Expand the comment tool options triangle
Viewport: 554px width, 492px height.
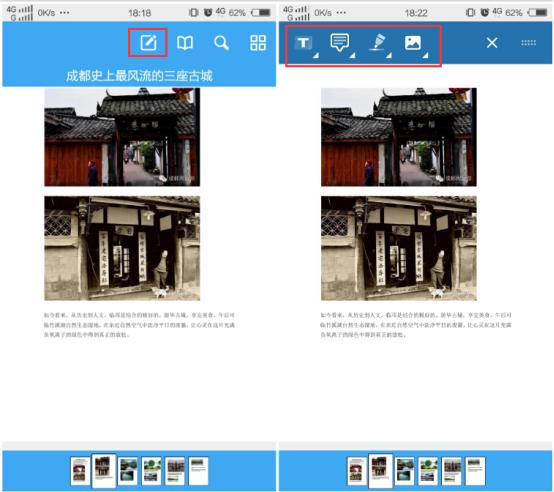353,55
